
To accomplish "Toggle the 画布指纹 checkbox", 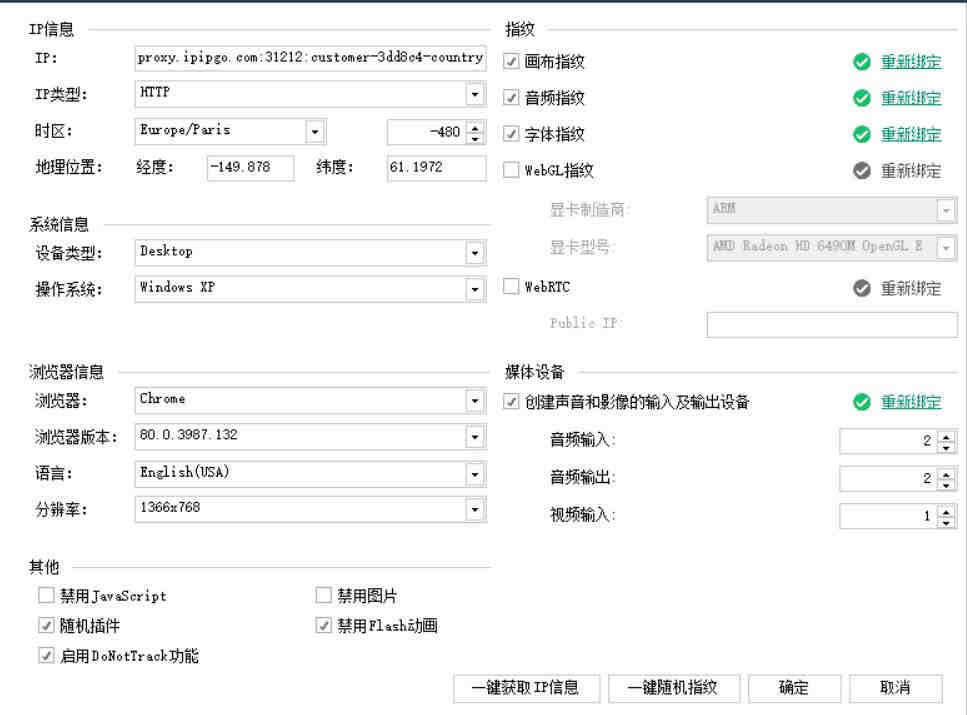I will 511,61.
